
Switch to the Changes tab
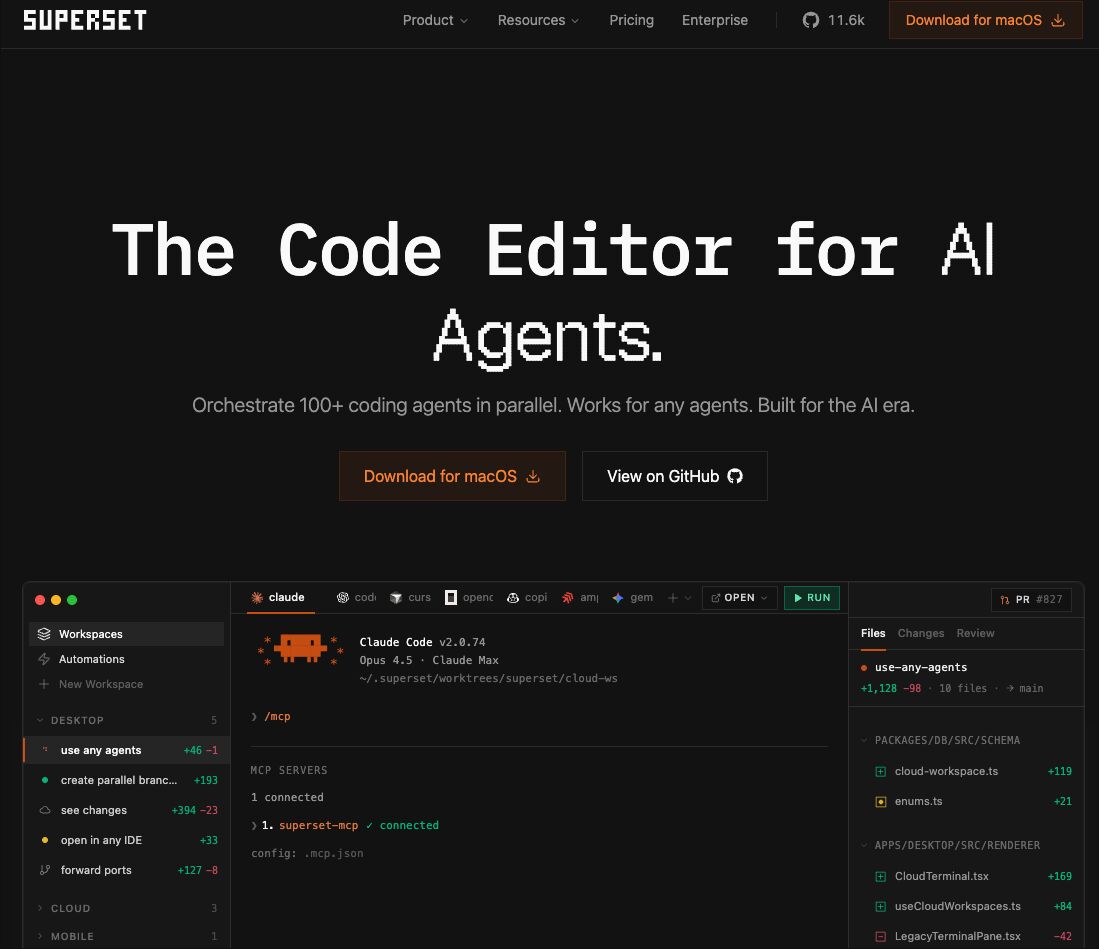920,633
